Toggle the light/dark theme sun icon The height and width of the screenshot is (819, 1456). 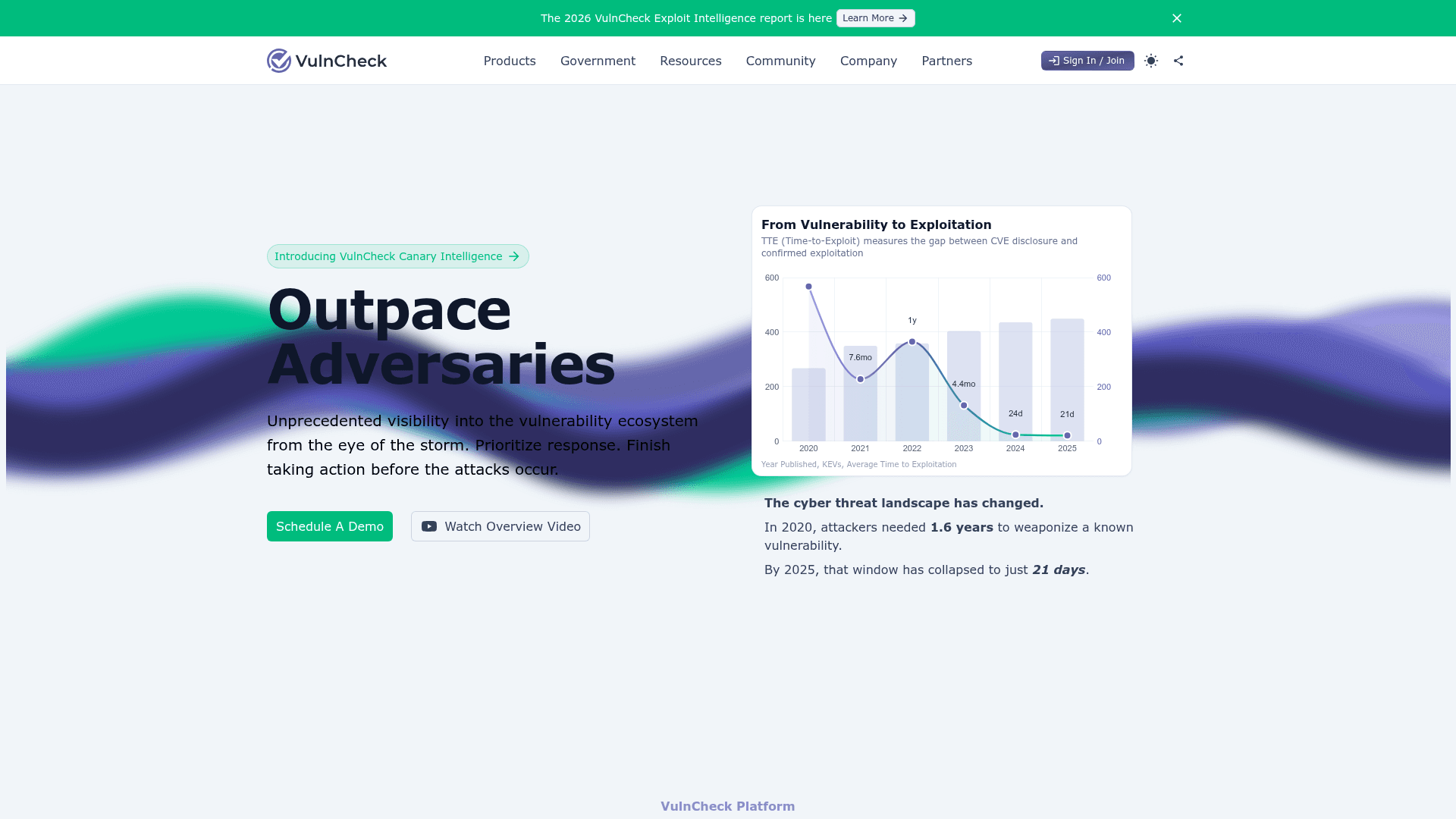click(1151, 61)
